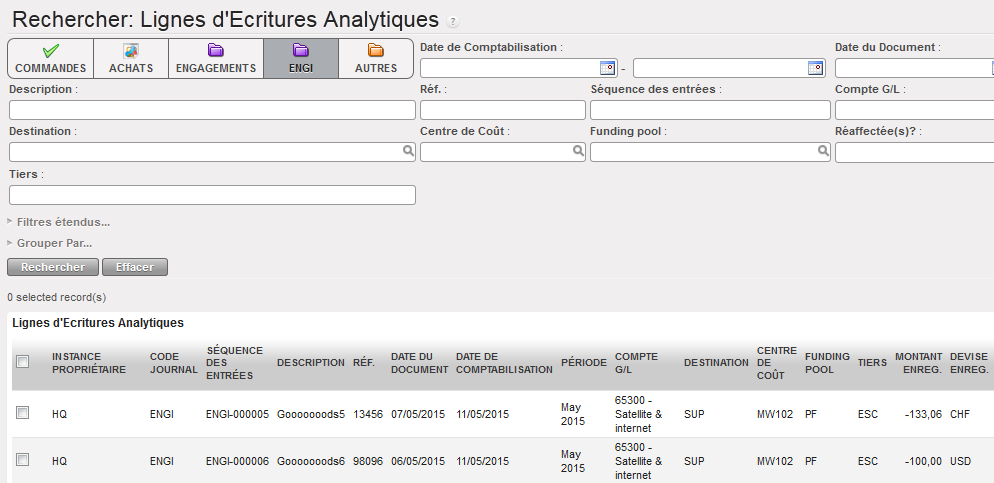Expand the Filtres étendus section

pyautogui.click(x=62, y=222)
